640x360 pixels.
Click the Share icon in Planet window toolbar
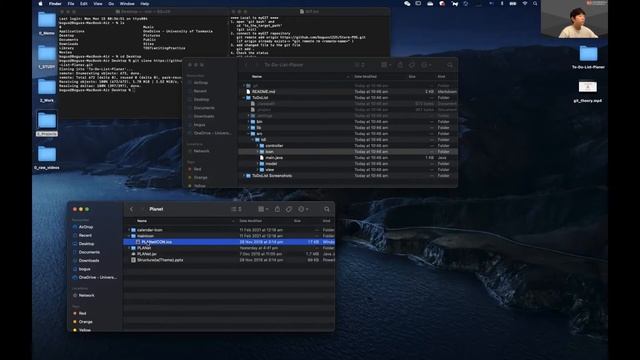coord(277,209)
